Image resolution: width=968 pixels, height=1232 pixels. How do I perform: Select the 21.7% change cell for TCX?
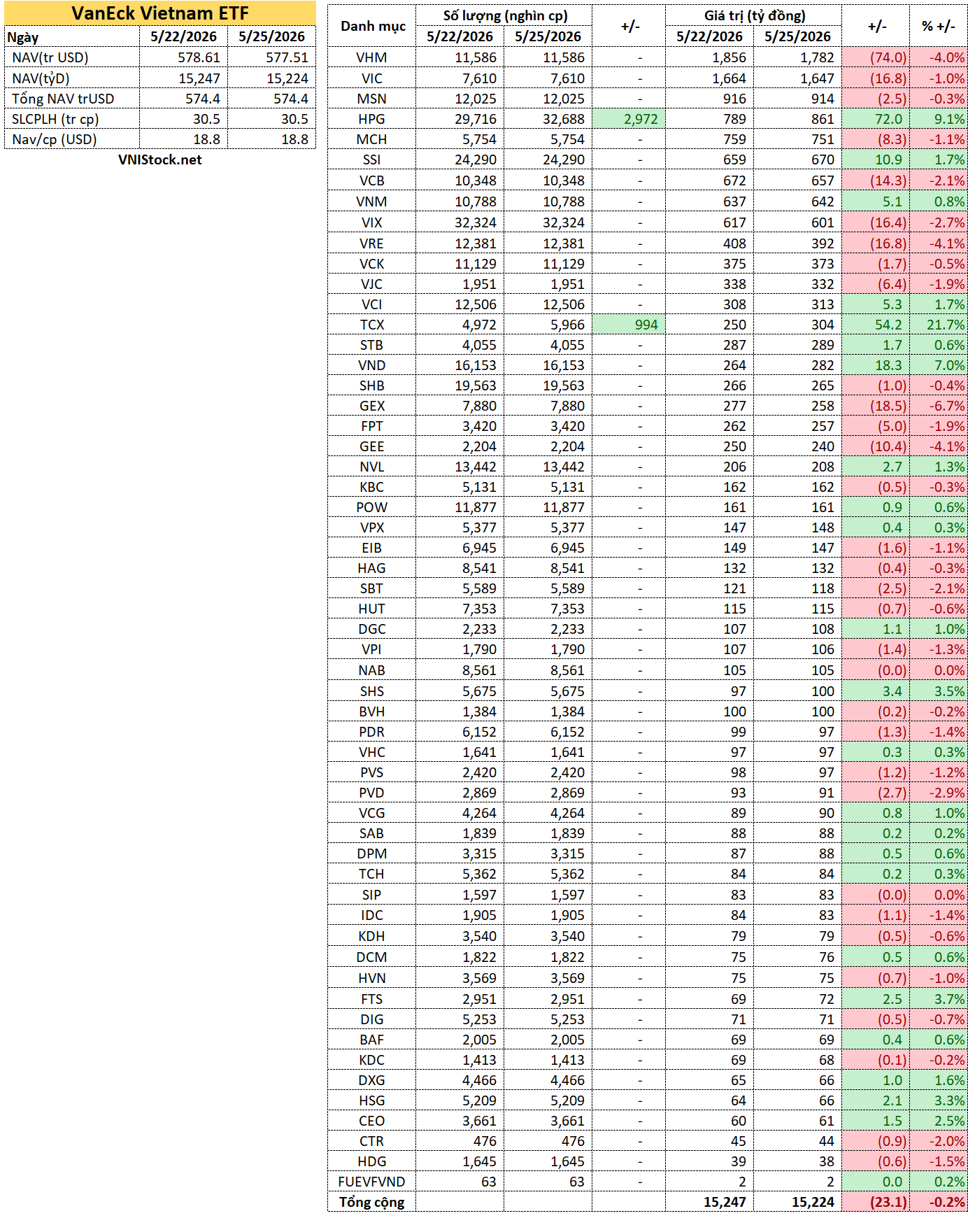(939, 325)
